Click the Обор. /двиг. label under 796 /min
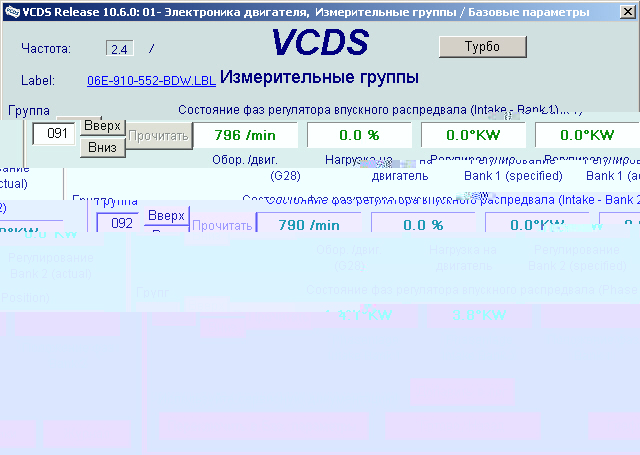 245,160
